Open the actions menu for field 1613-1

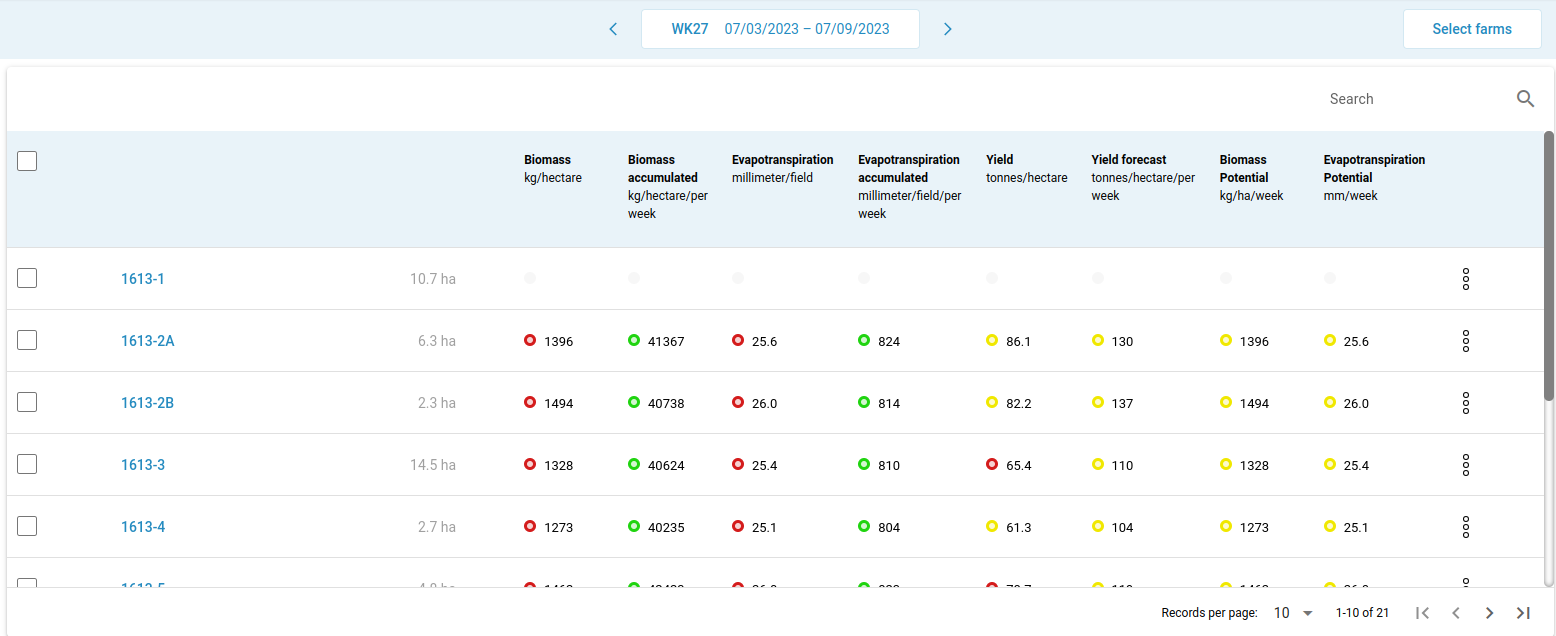click(x=1466, y=278)
